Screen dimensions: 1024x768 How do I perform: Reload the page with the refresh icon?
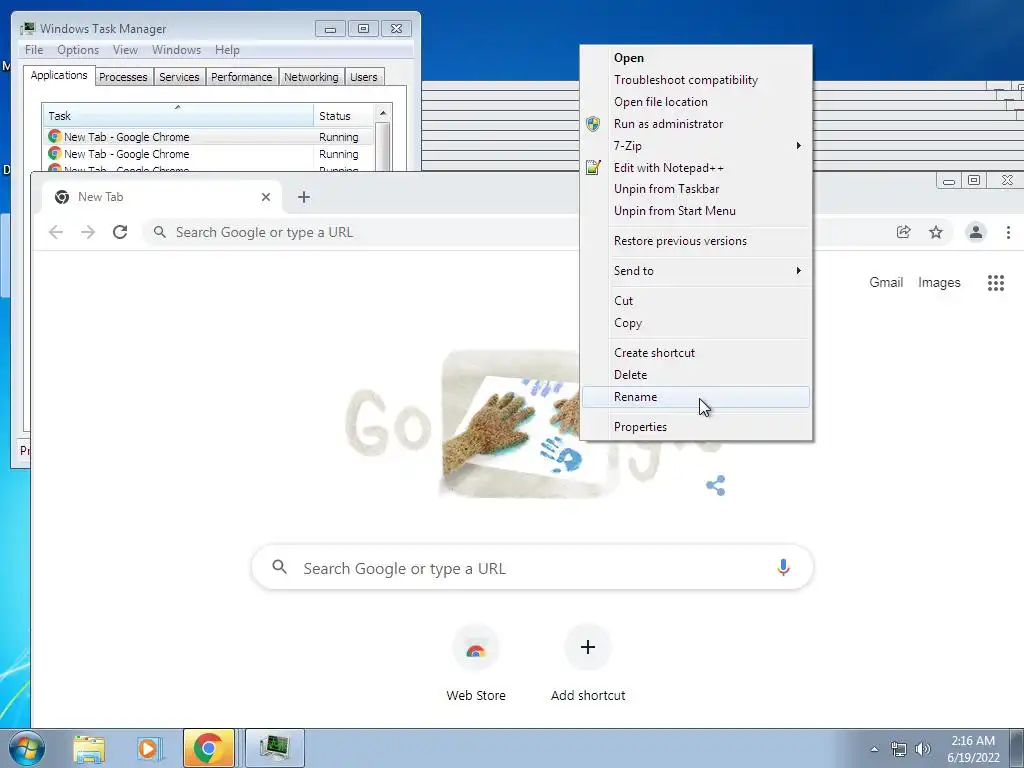click(x=120, y=232)
